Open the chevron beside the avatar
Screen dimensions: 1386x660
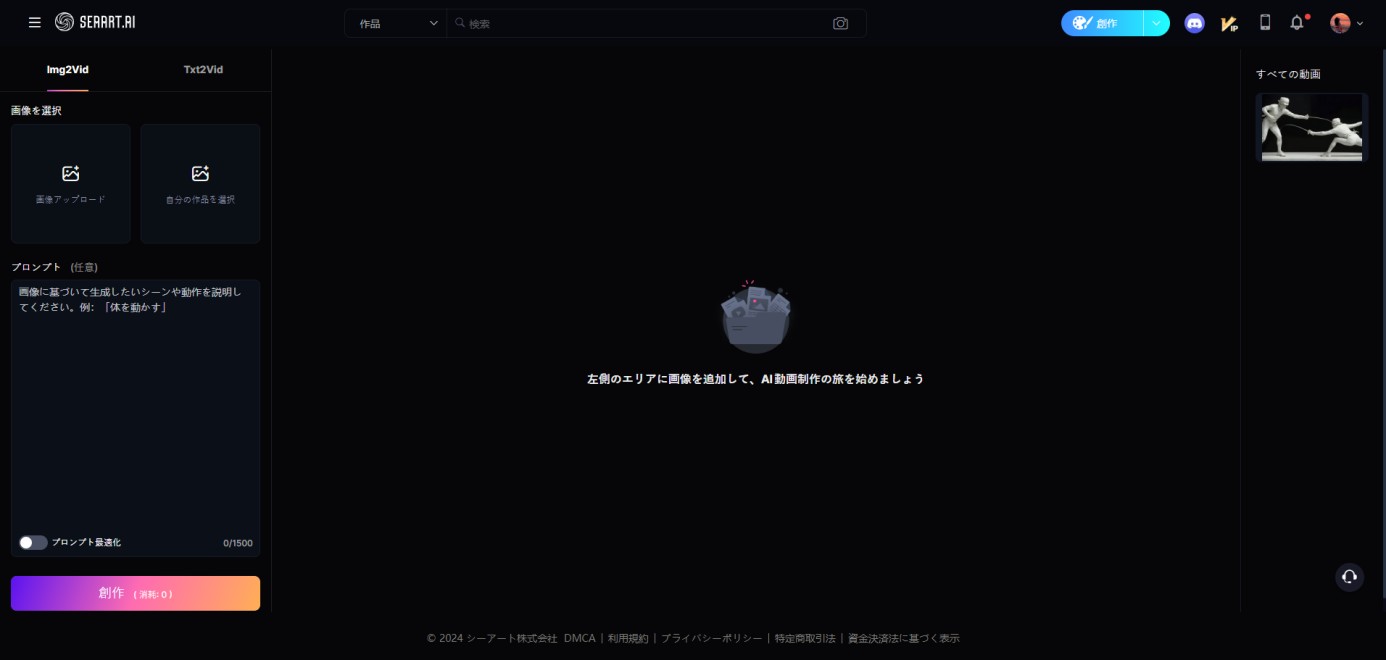click(x=1359, y=22)
